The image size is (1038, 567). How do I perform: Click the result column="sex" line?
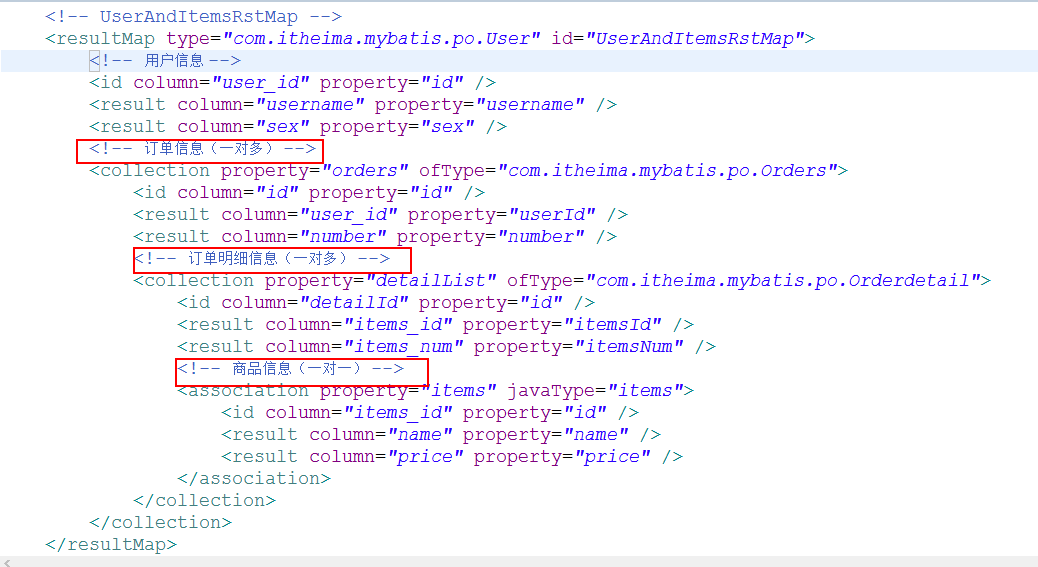point(298,126)
